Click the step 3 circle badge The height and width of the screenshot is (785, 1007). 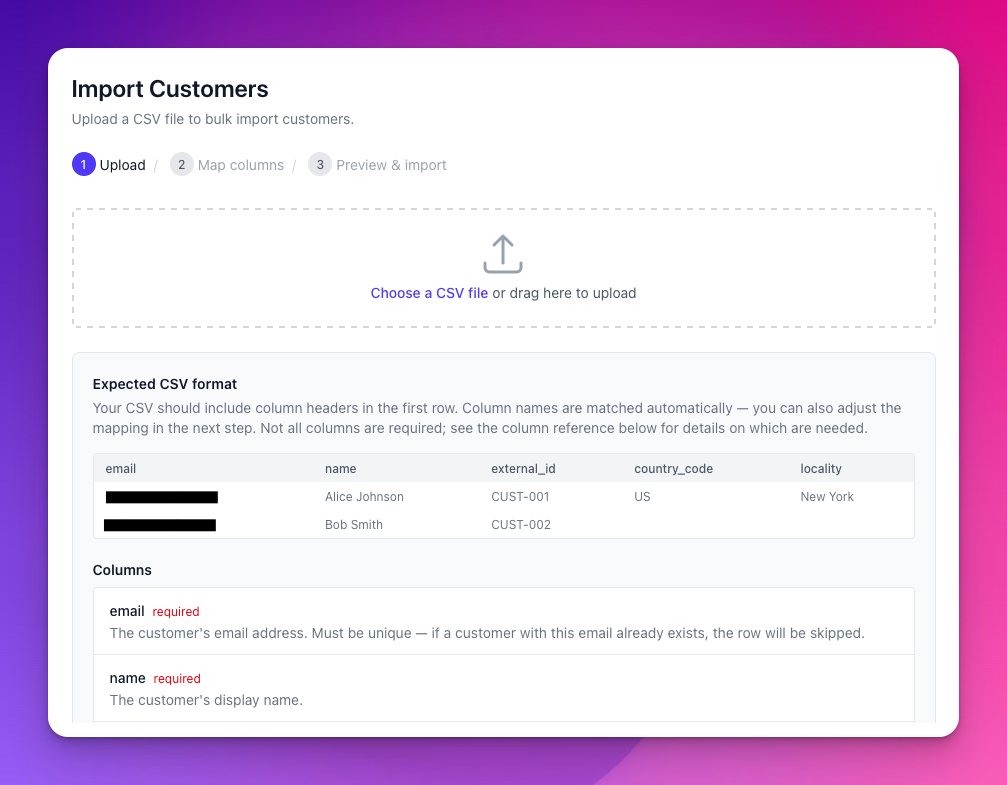pos(320,164)
